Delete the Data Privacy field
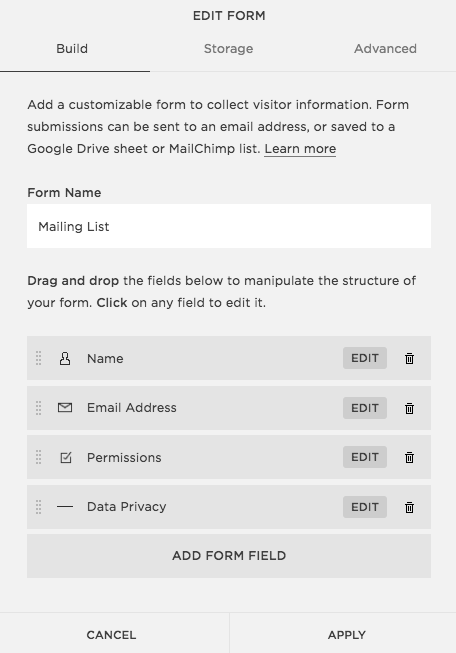The image size is (456, 653). pos(409,507)
